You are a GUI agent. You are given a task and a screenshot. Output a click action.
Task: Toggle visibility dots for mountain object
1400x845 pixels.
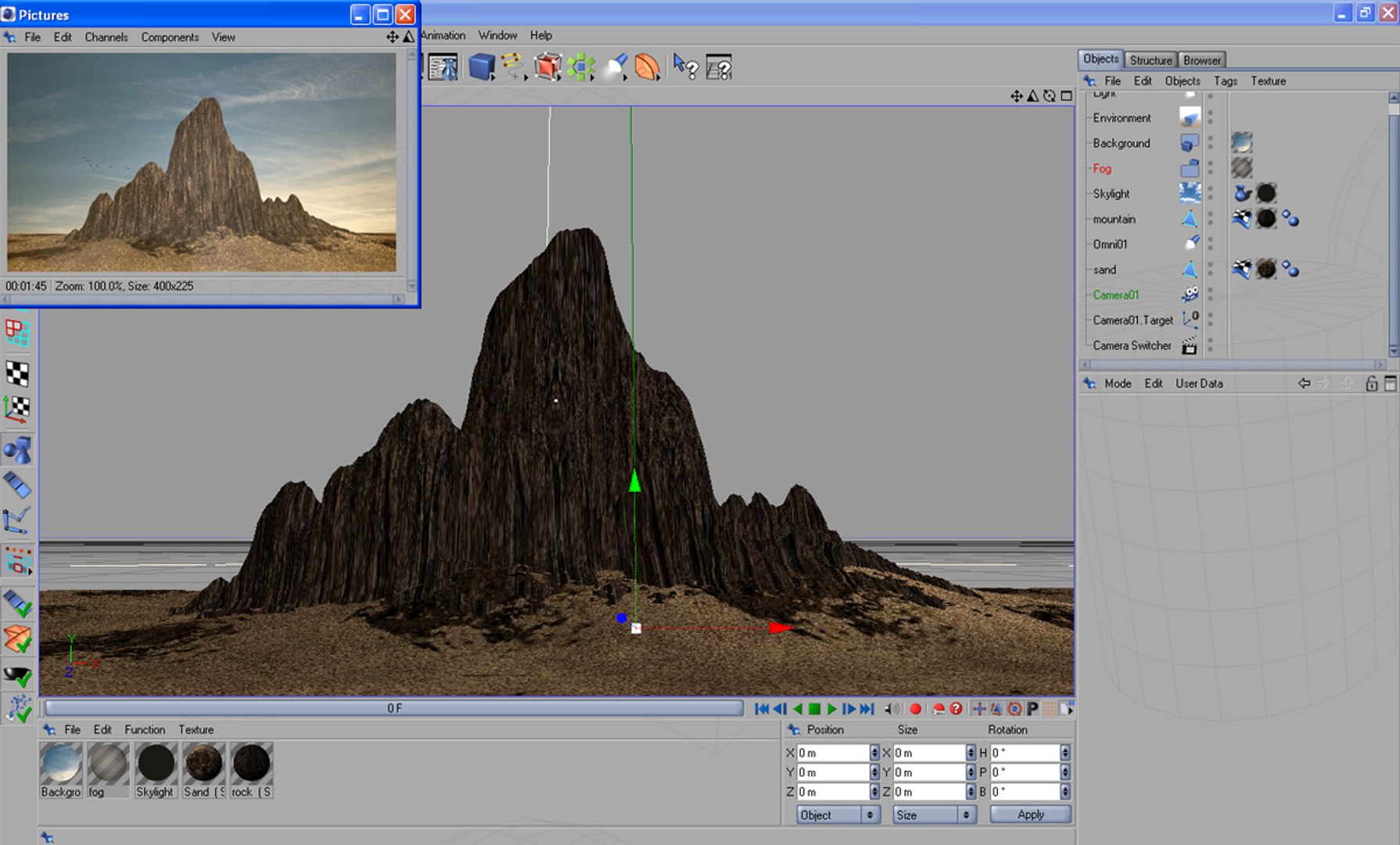1210,219
